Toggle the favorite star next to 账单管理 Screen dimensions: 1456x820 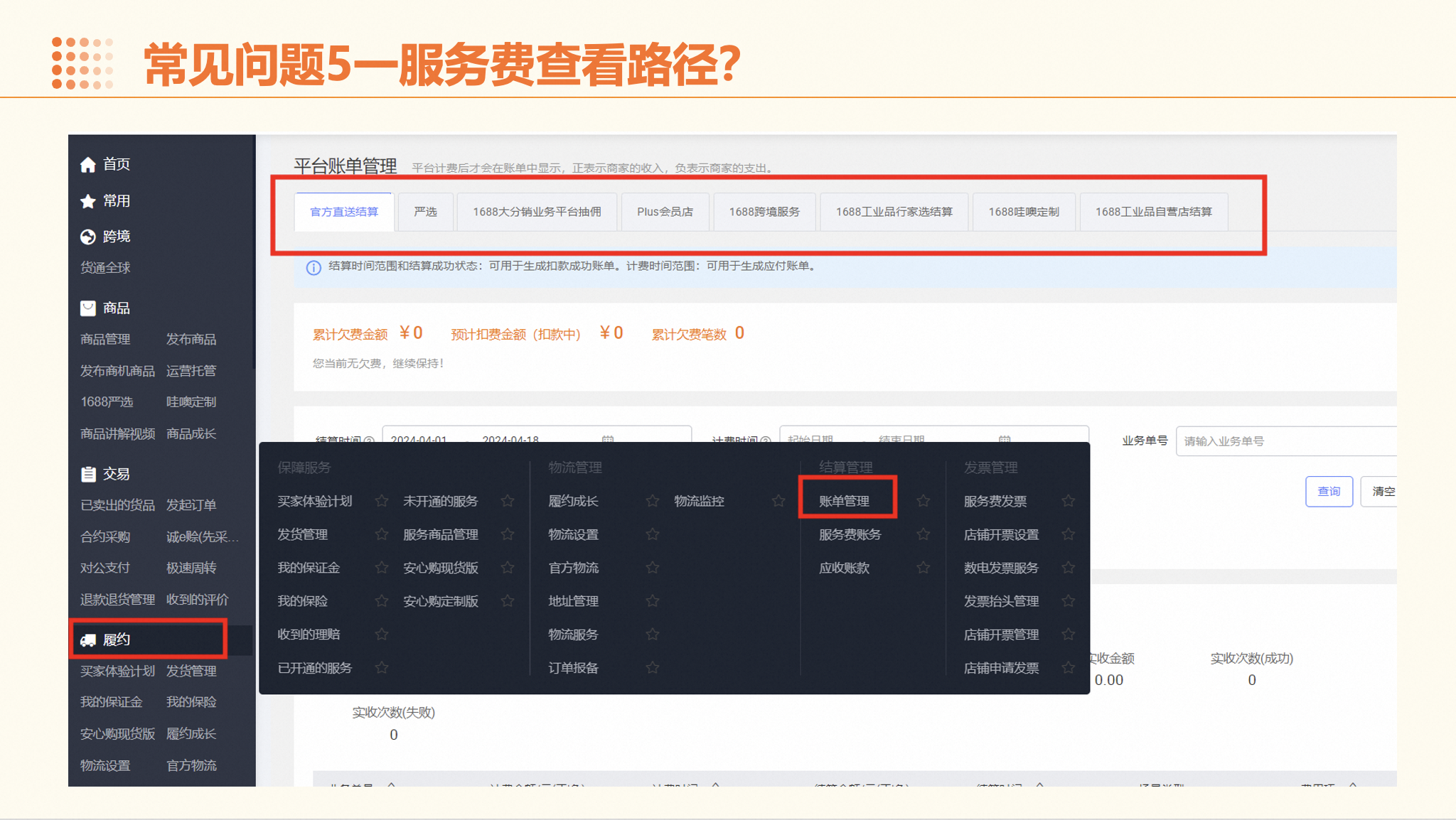tap(923, 501)
